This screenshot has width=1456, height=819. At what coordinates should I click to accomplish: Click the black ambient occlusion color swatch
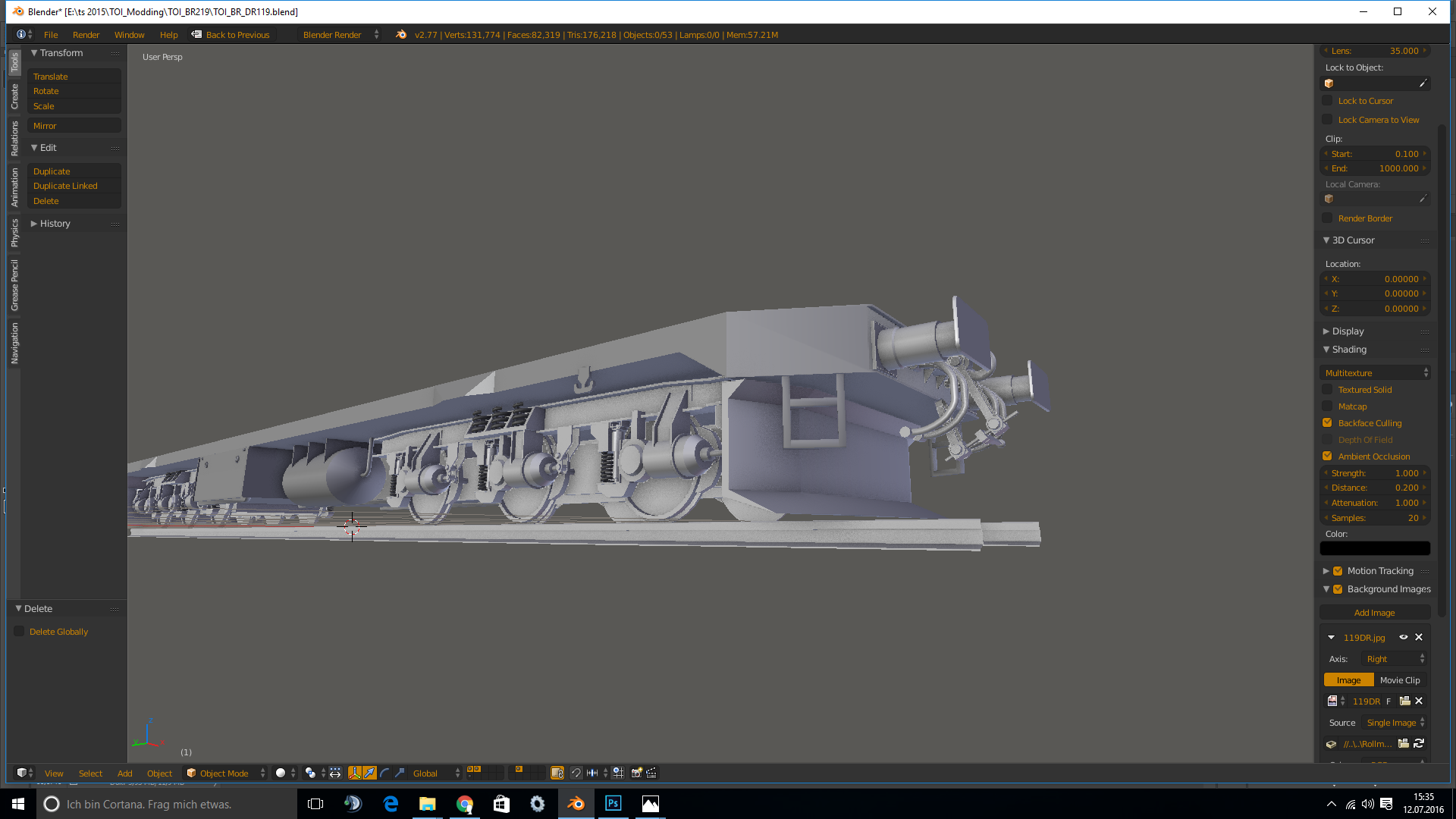[1374, 548]
